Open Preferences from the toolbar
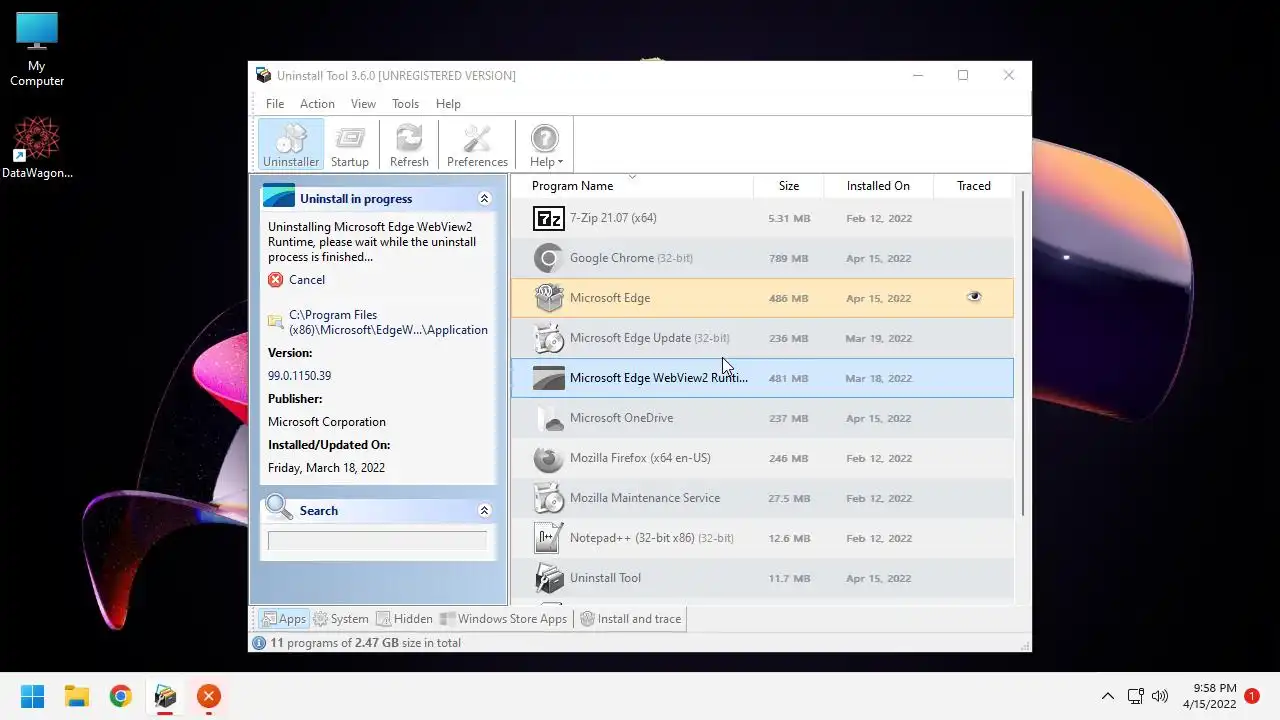 [477, 145]
